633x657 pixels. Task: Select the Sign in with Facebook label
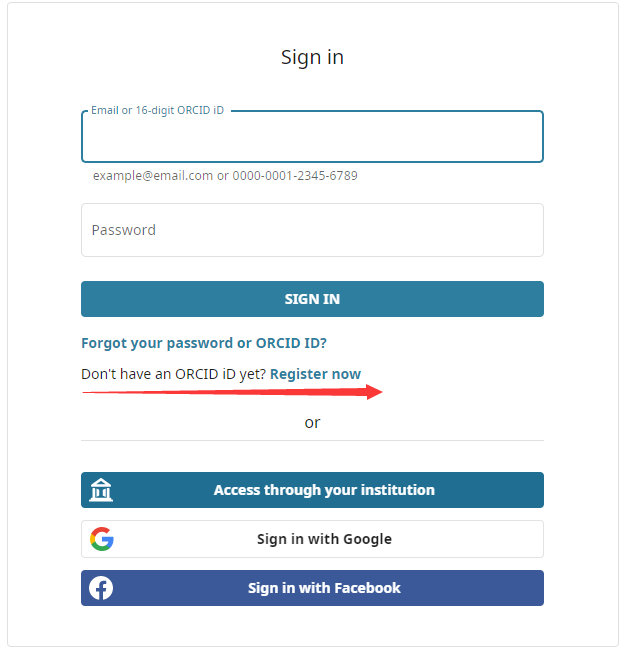[324, 588]
